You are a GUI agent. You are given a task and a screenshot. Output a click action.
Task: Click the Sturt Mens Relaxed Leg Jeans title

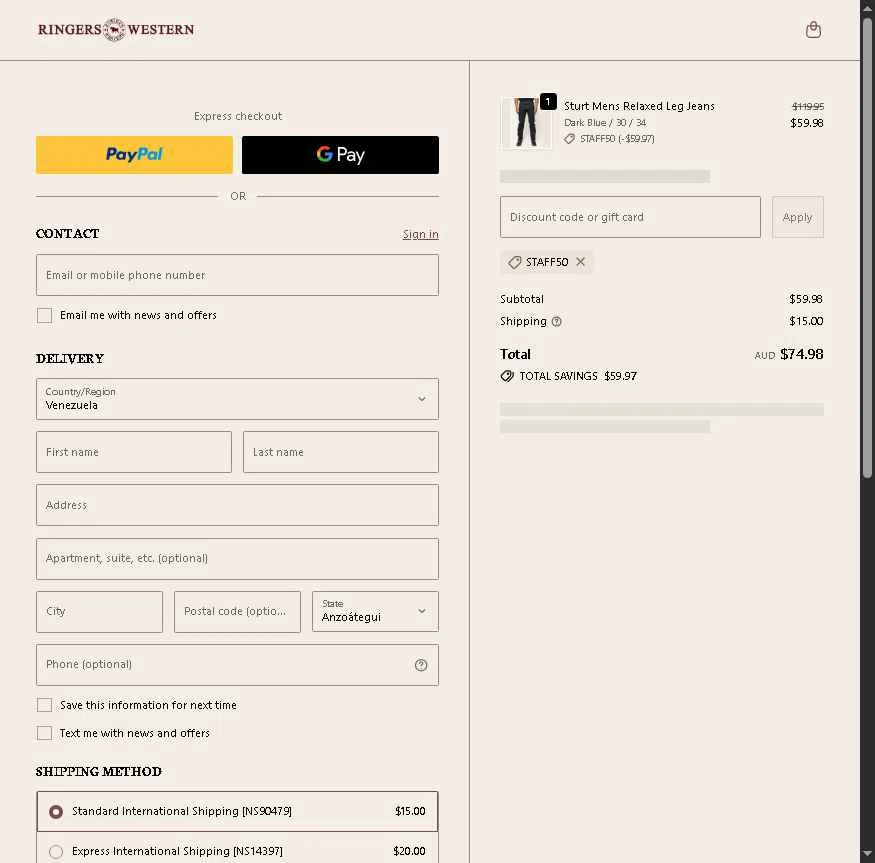point(639,106)
